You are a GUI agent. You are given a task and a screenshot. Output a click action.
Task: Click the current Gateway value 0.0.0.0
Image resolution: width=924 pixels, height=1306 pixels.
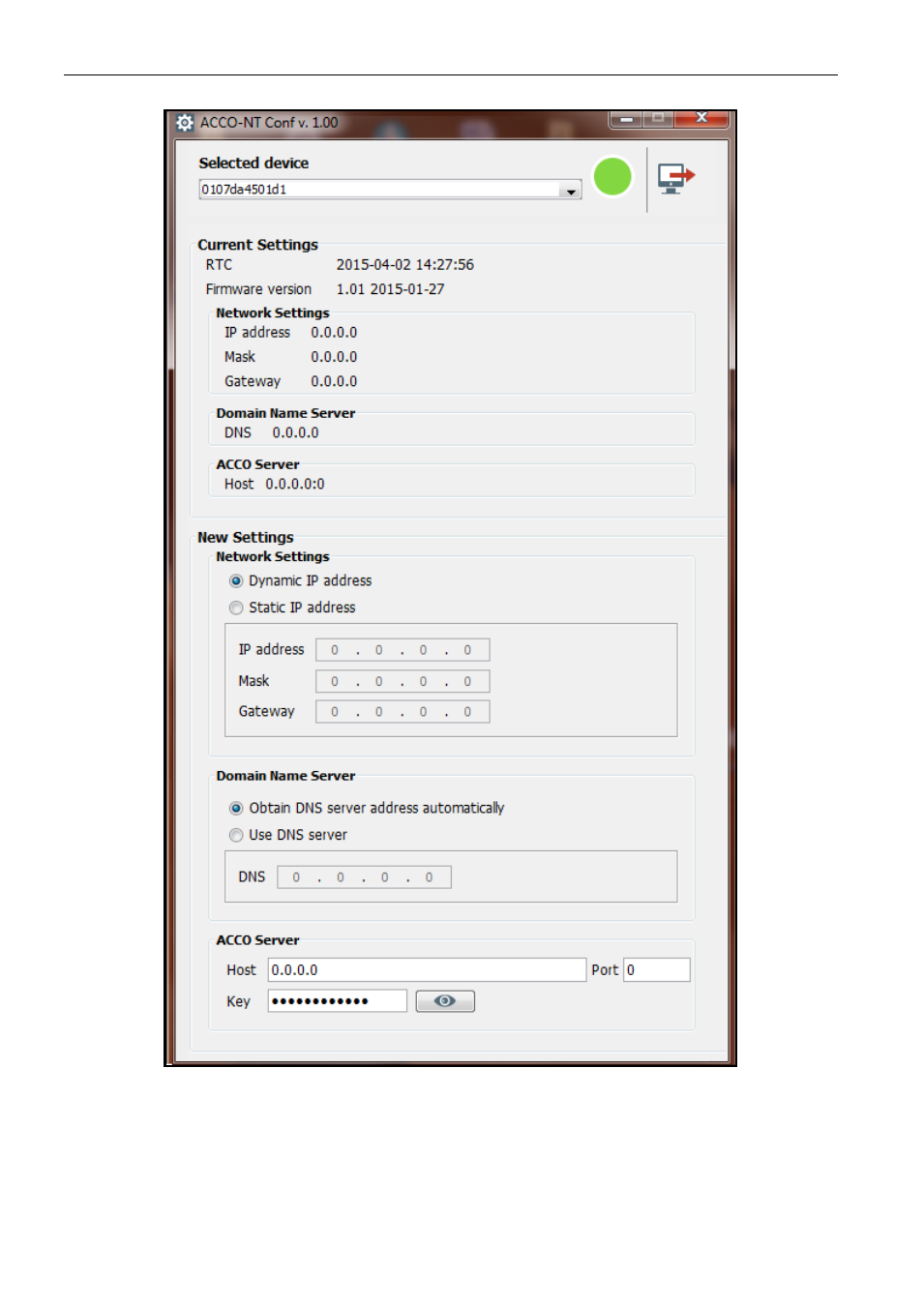pyautogui.click(x=334, y=382)
